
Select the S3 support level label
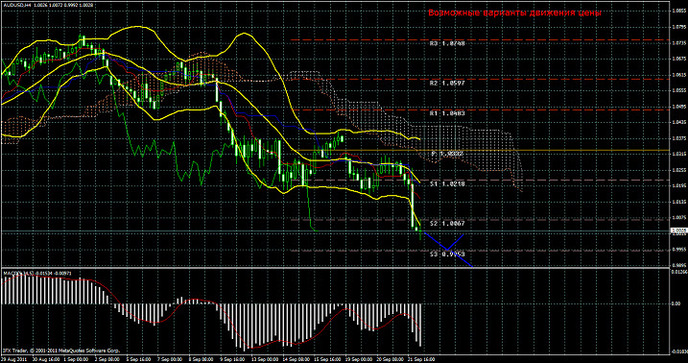447,254
